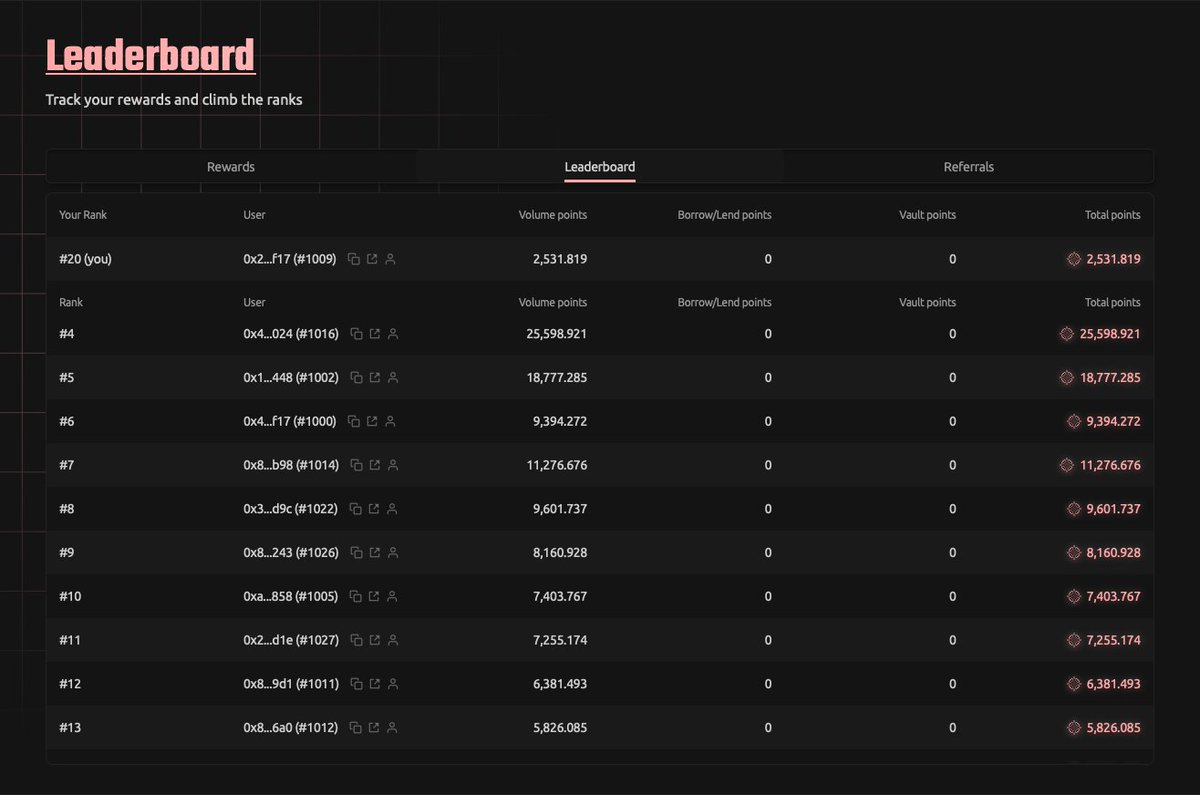1200x795 pixels.
Task: View profile icon for 0x3...d9c (#1022)
Action: coord(392,509)
